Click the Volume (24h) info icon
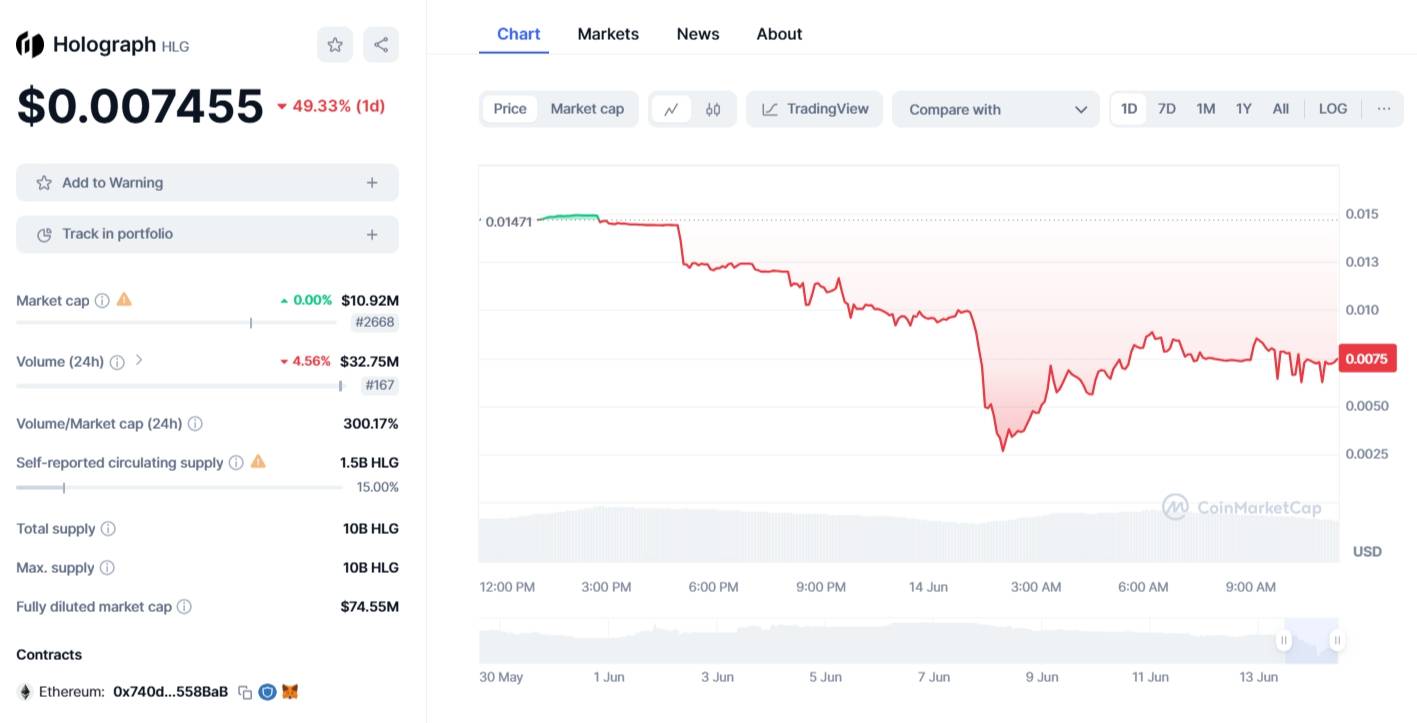This screenshot has width=1417, height=723. (117, 362)
